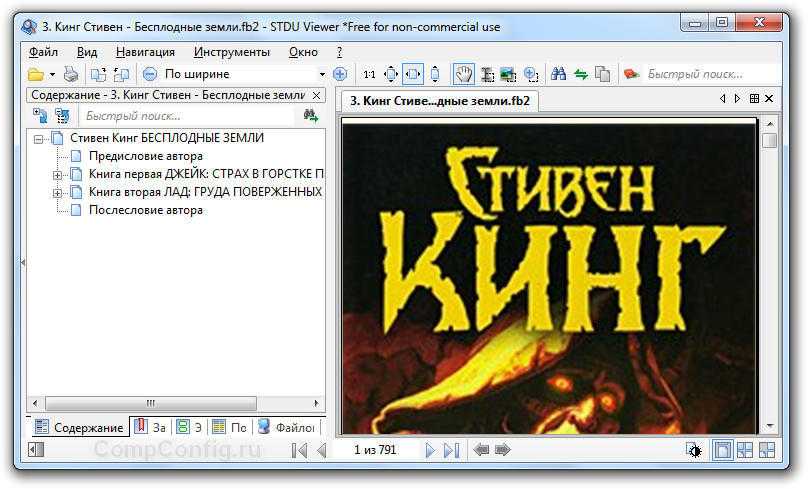Zoom in with the plus magnifier button
Screen dimensions: 808x489
340,75
